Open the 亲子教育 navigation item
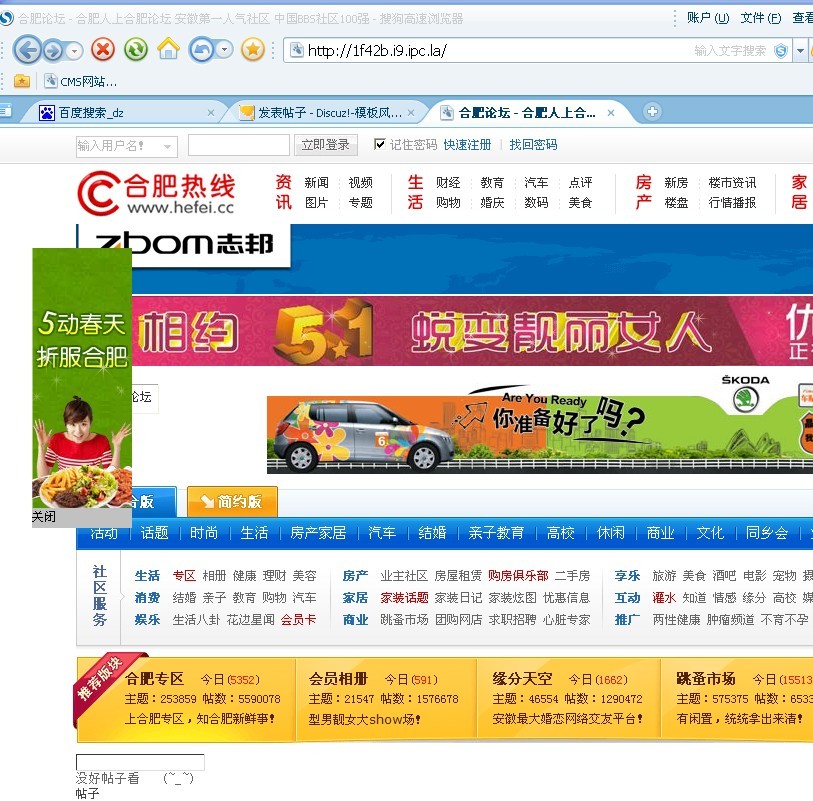Image resolution: width=813 pixels, height=801 pixels. (x=496, y=532)
